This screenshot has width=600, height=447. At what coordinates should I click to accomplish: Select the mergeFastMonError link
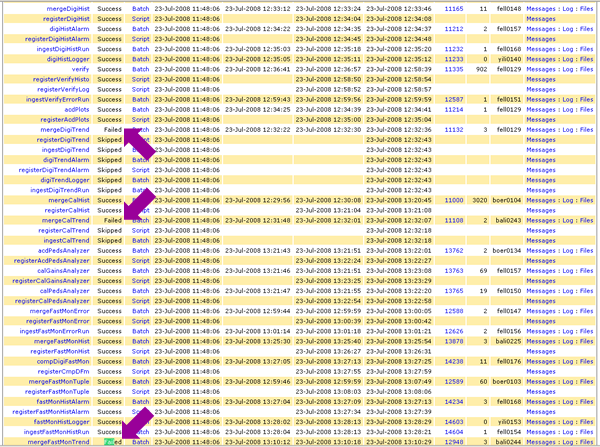pyautogui.click(x=59, y=311)
